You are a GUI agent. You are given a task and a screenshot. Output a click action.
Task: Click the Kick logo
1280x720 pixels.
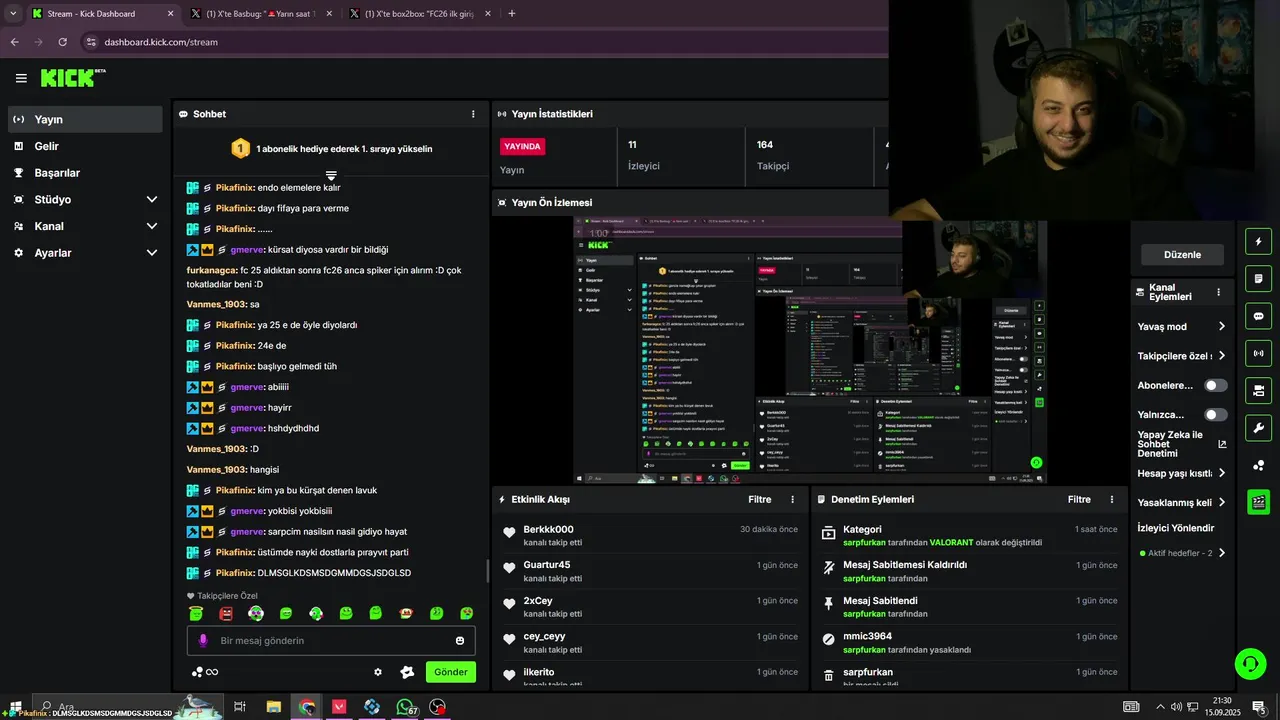click(x=68, y=78)
